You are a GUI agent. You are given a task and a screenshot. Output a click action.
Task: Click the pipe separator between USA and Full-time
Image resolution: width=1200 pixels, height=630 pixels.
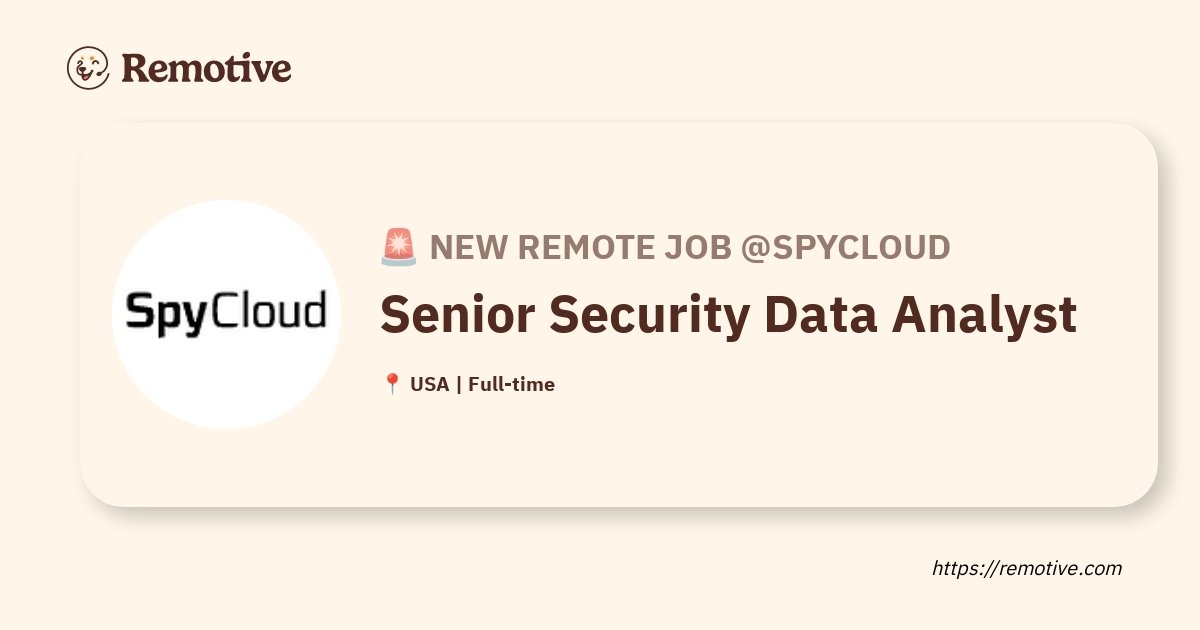coord(458,384)
